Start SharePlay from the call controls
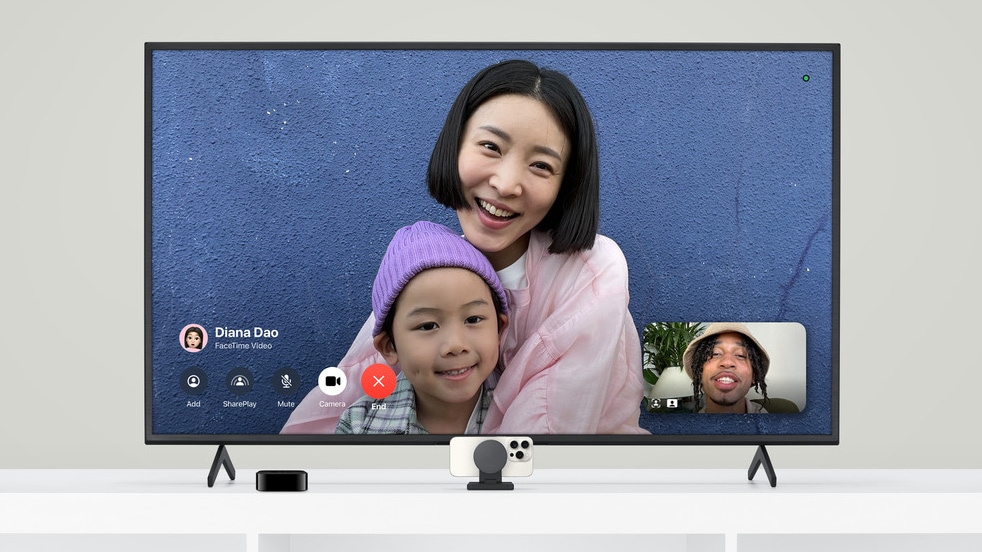This screenshot has height=552, width=982. (x=239, y=381)
